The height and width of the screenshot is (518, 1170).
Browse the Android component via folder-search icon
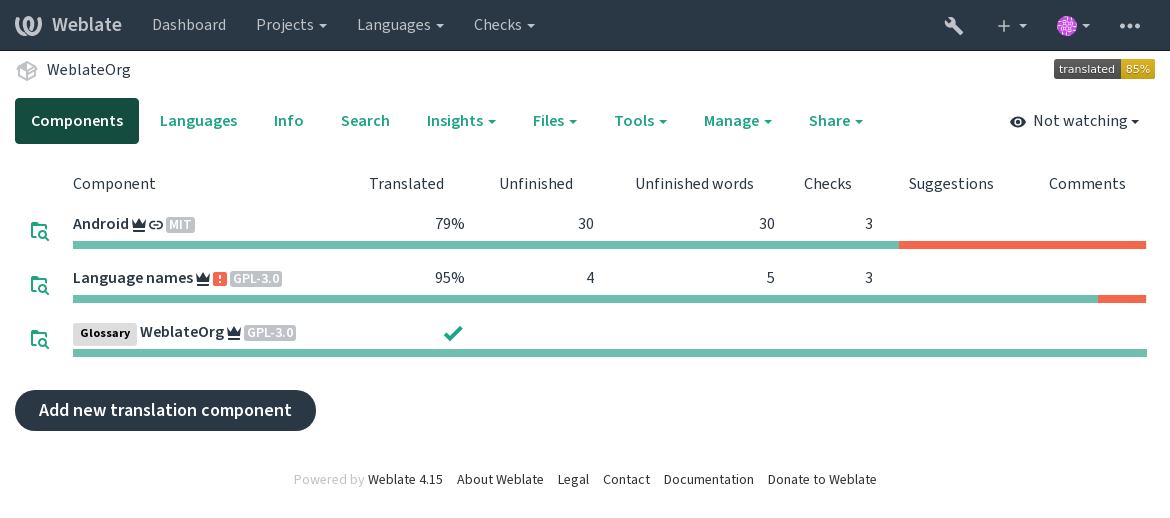coord(40,231)
